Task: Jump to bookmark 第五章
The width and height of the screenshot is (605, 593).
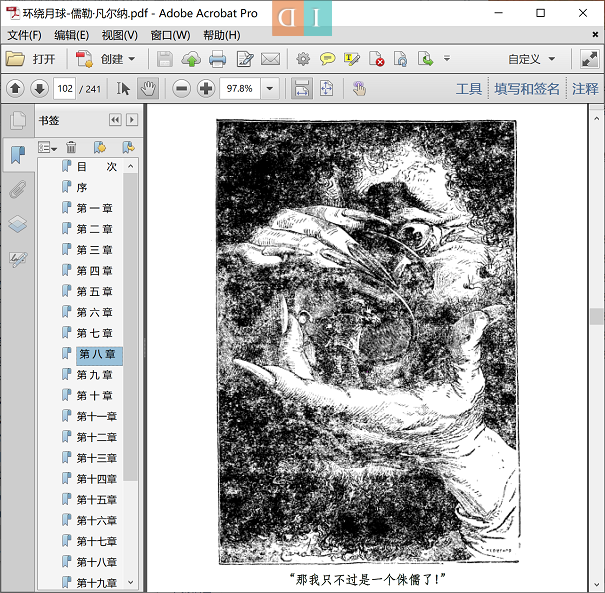Action: (95, 292)
